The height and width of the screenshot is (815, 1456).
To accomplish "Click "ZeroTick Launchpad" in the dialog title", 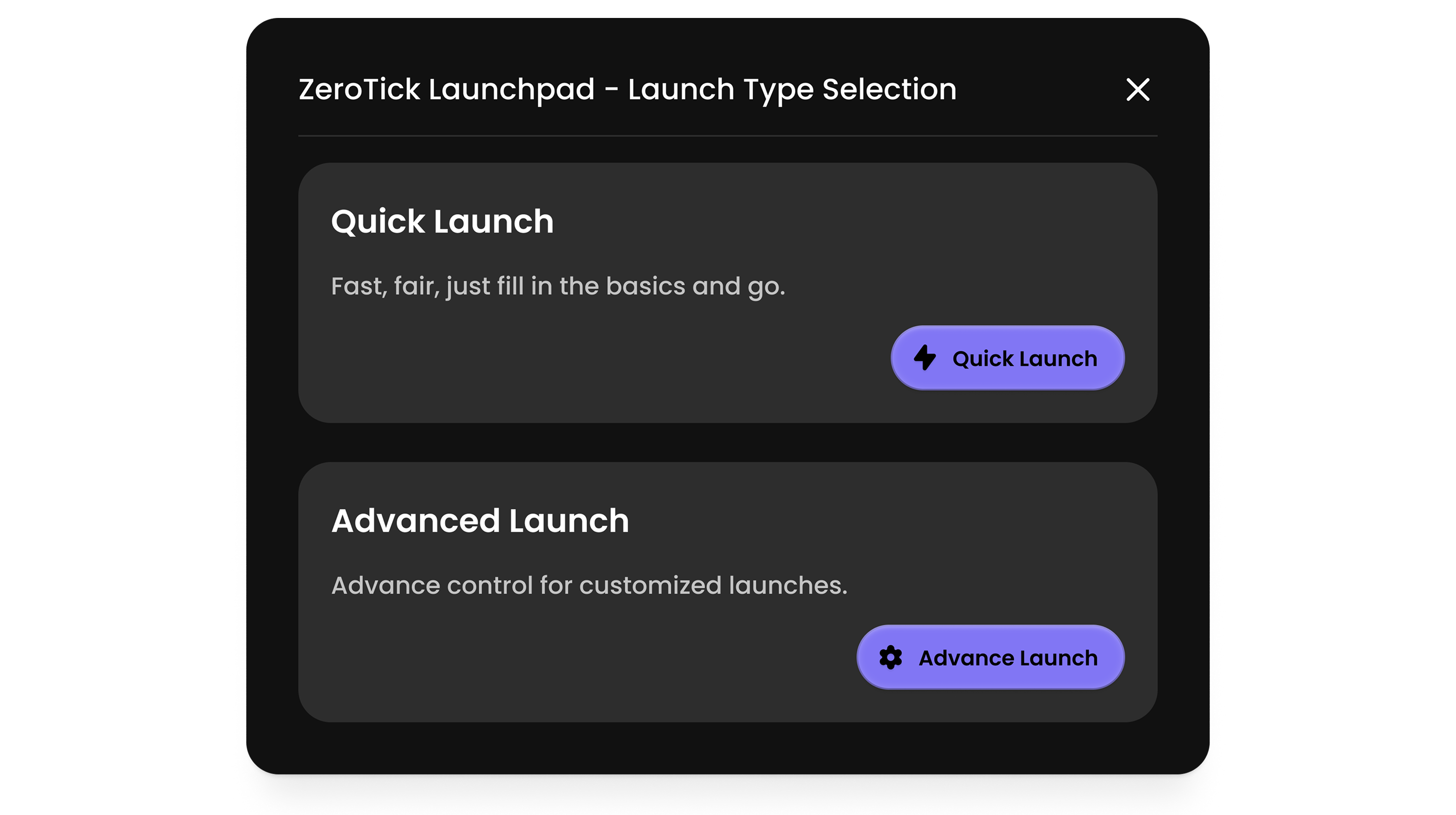I will pyautogui.click(x=447, y=90).
